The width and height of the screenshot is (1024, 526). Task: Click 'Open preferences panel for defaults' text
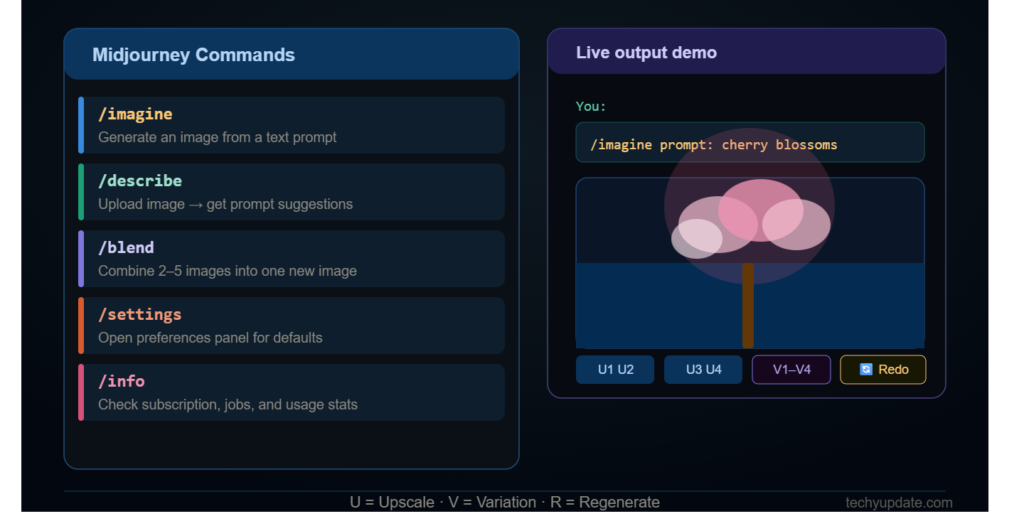tap(210, 338)
